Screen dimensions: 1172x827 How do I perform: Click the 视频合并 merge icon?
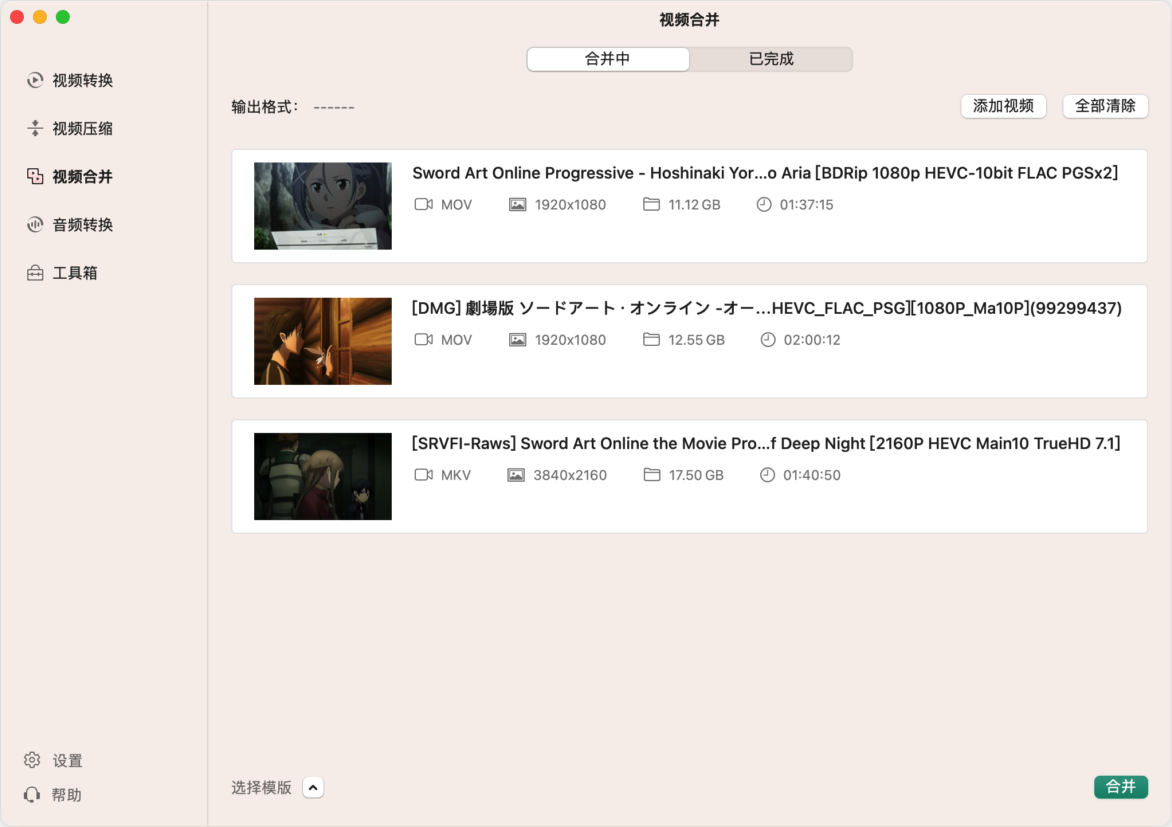coord(35,176)
